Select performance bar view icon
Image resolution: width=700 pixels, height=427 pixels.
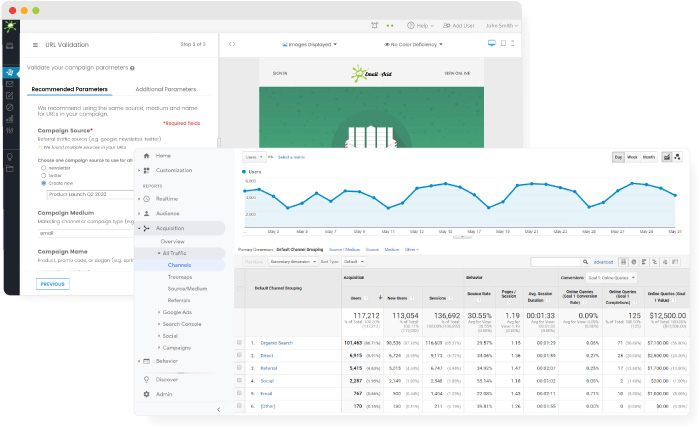644,262
